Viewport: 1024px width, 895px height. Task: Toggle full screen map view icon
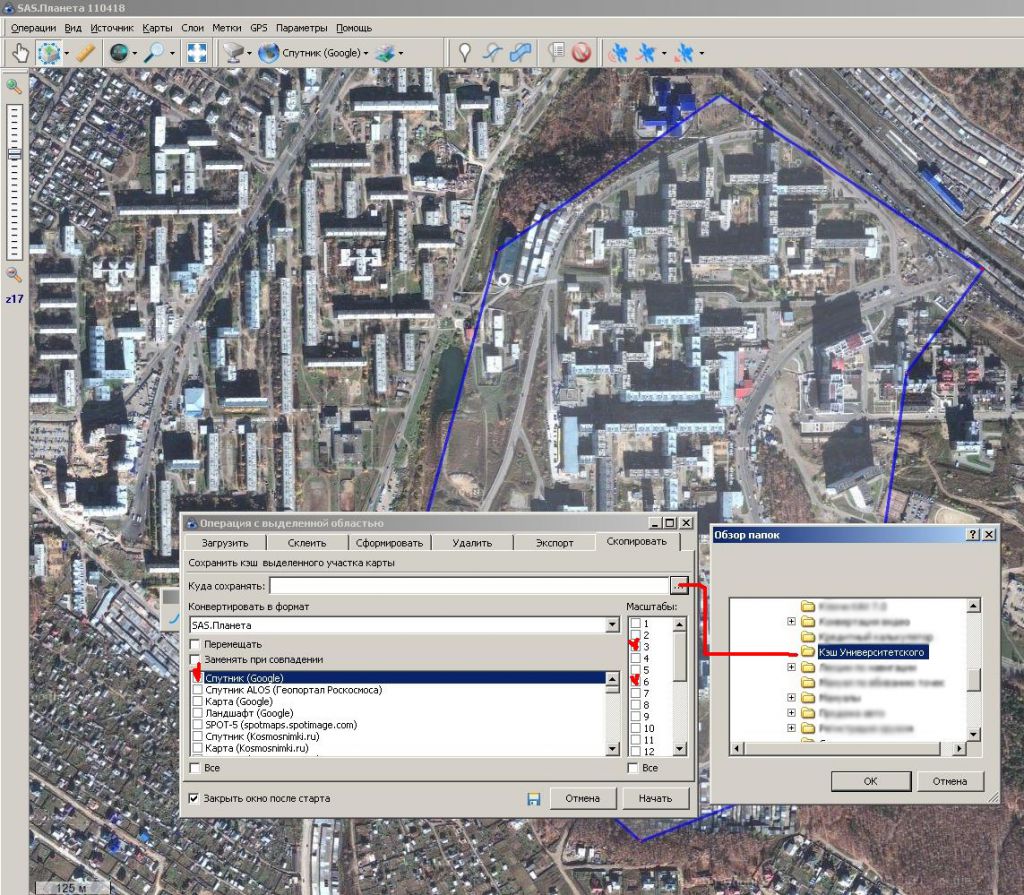pos(196,52)
